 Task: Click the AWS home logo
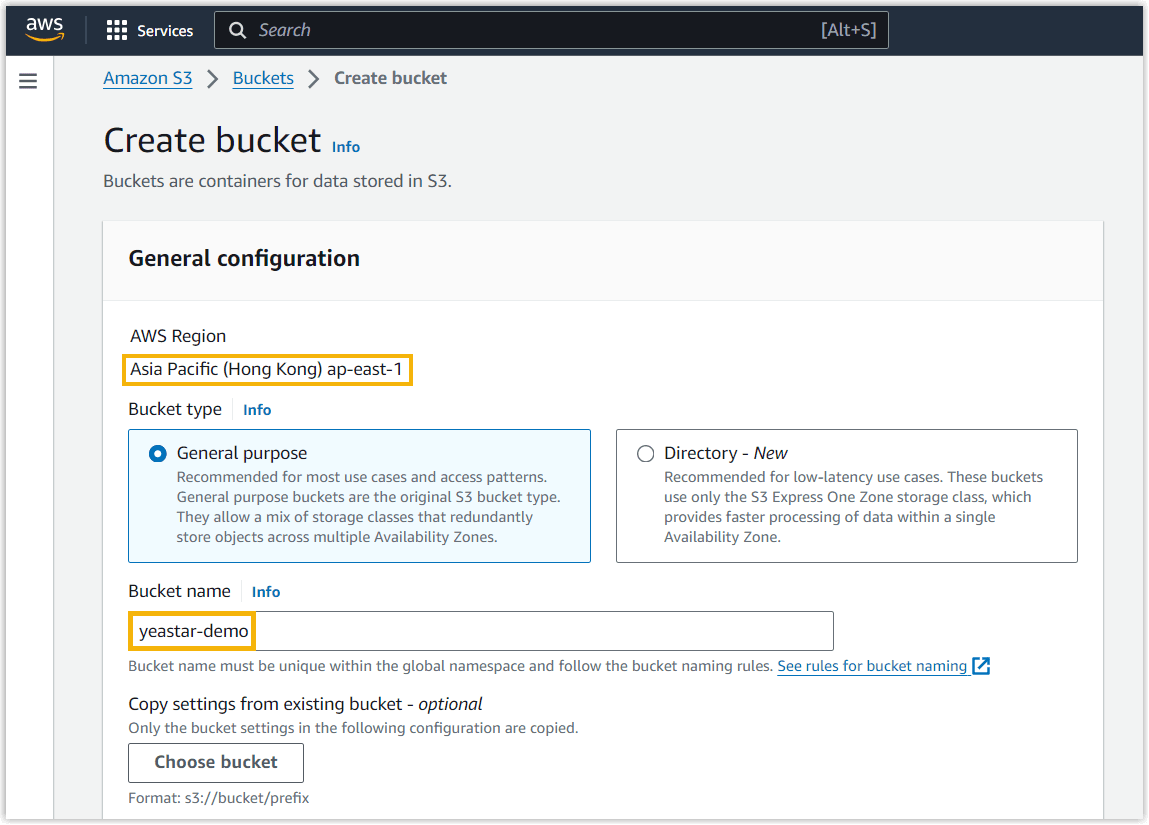44,29
